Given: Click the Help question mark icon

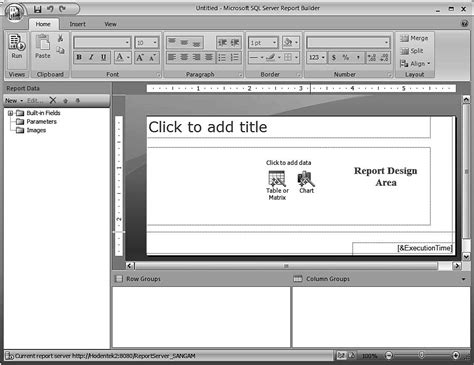Looking at the screenshot, I should (464, 24).
